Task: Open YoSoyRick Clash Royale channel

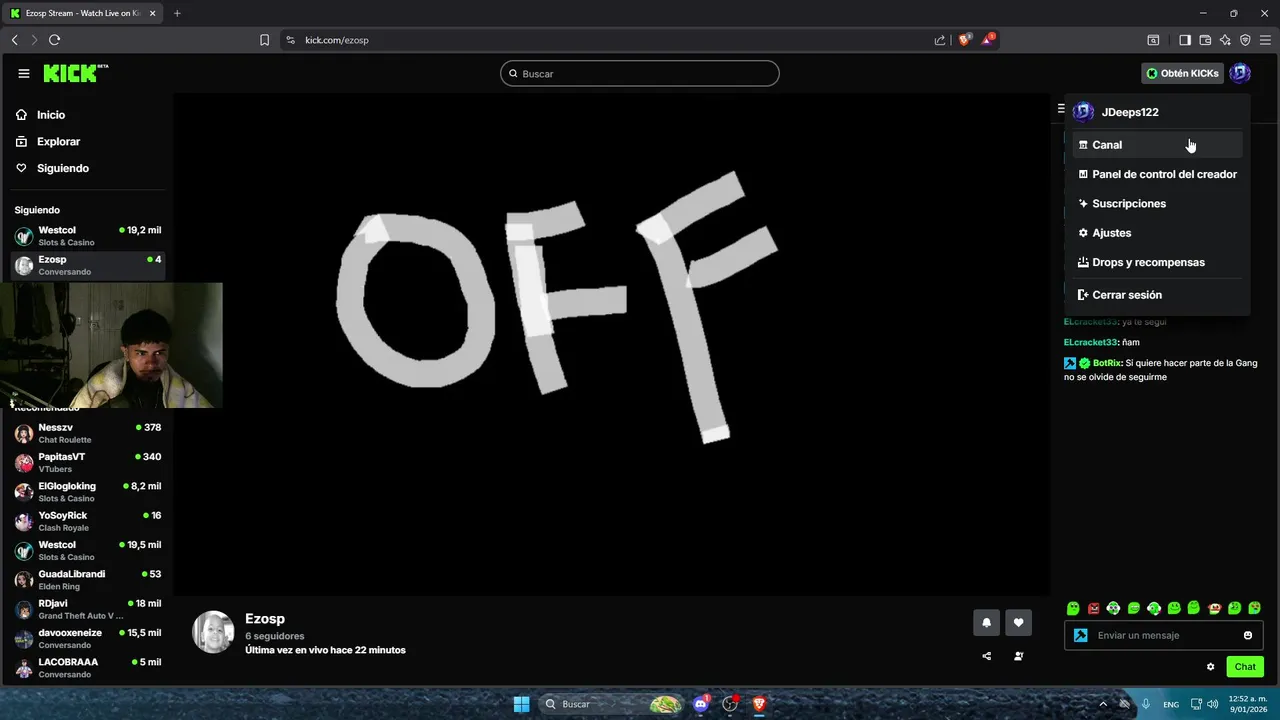Action: click(87, 521)
